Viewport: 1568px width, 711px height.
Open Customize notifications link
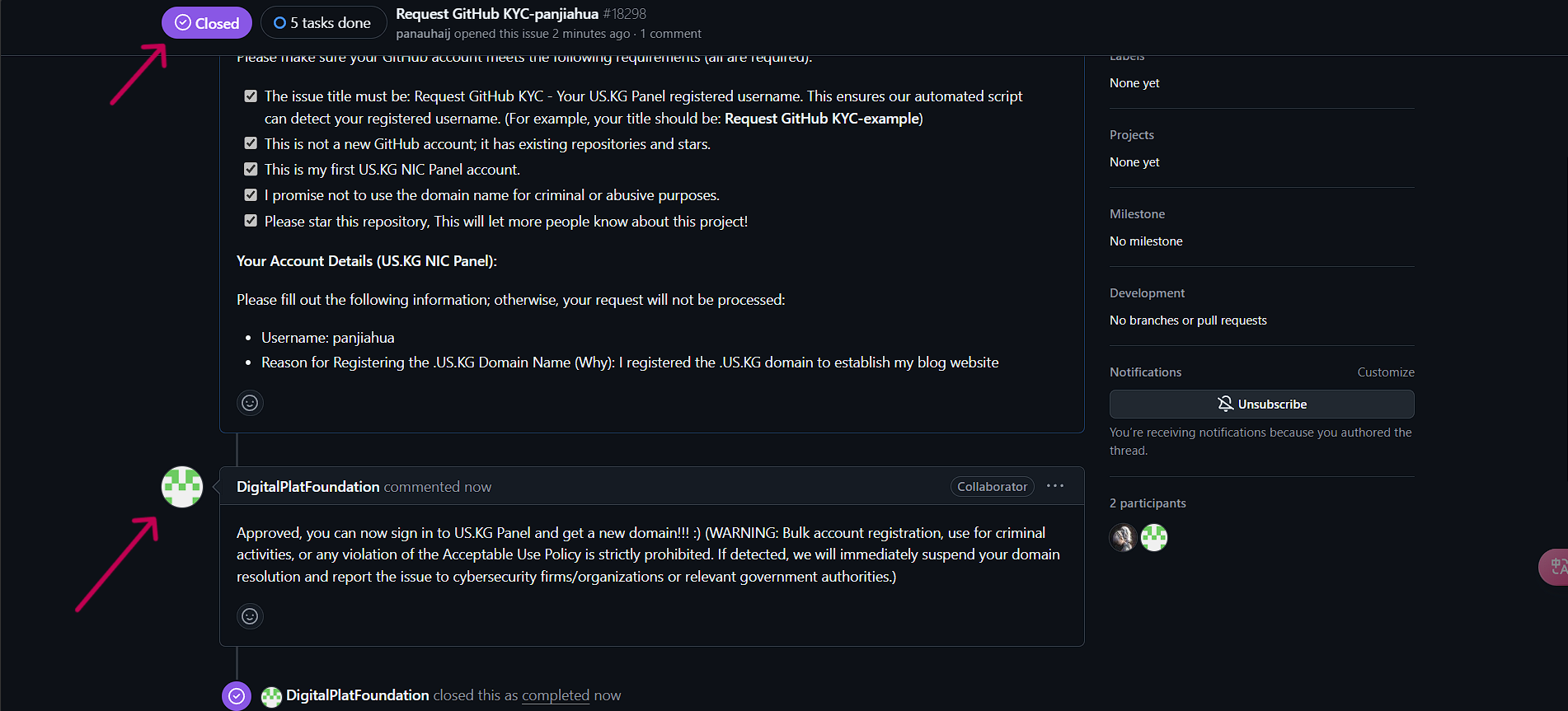pyautogui.click(x=1386, y=372)
